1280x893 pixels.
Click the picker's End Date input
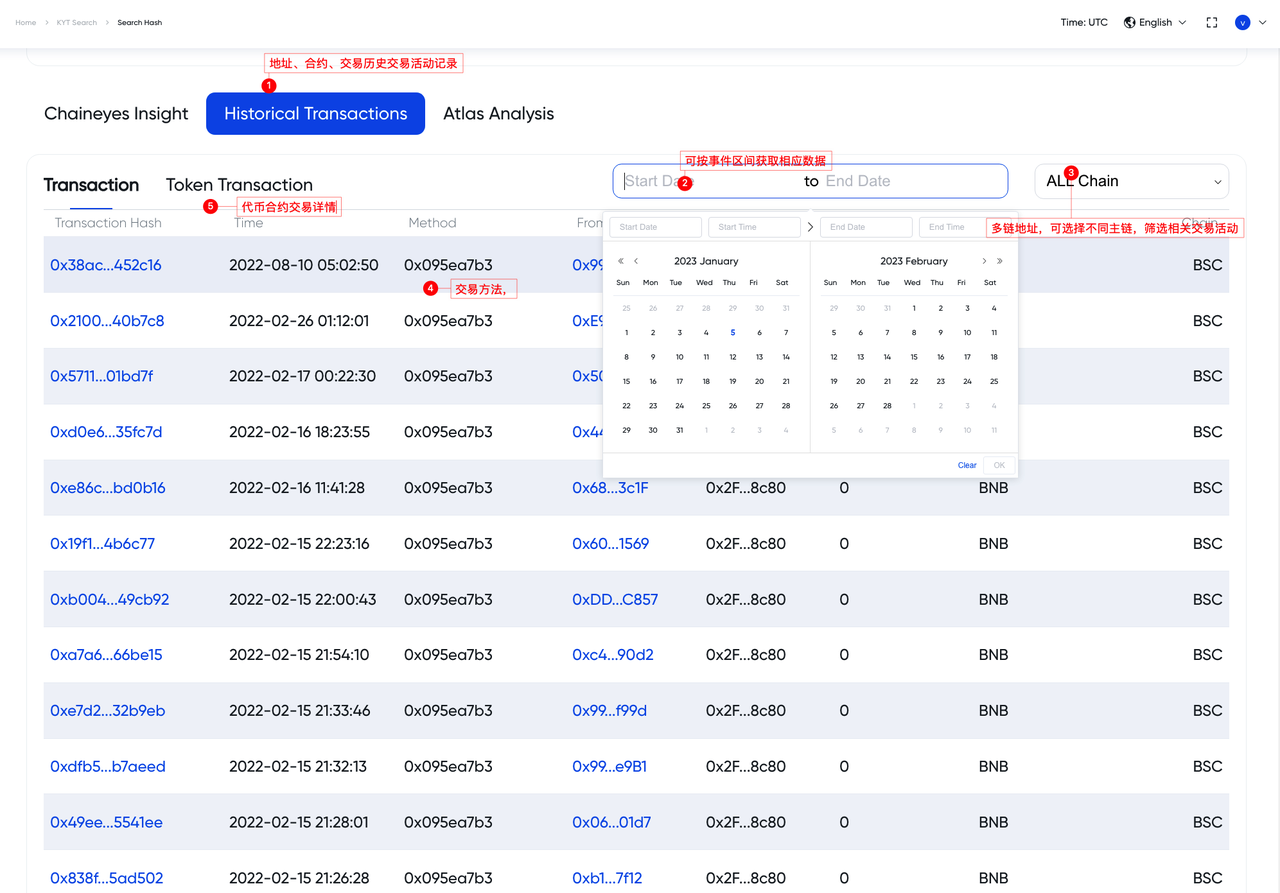pos(866,227)
